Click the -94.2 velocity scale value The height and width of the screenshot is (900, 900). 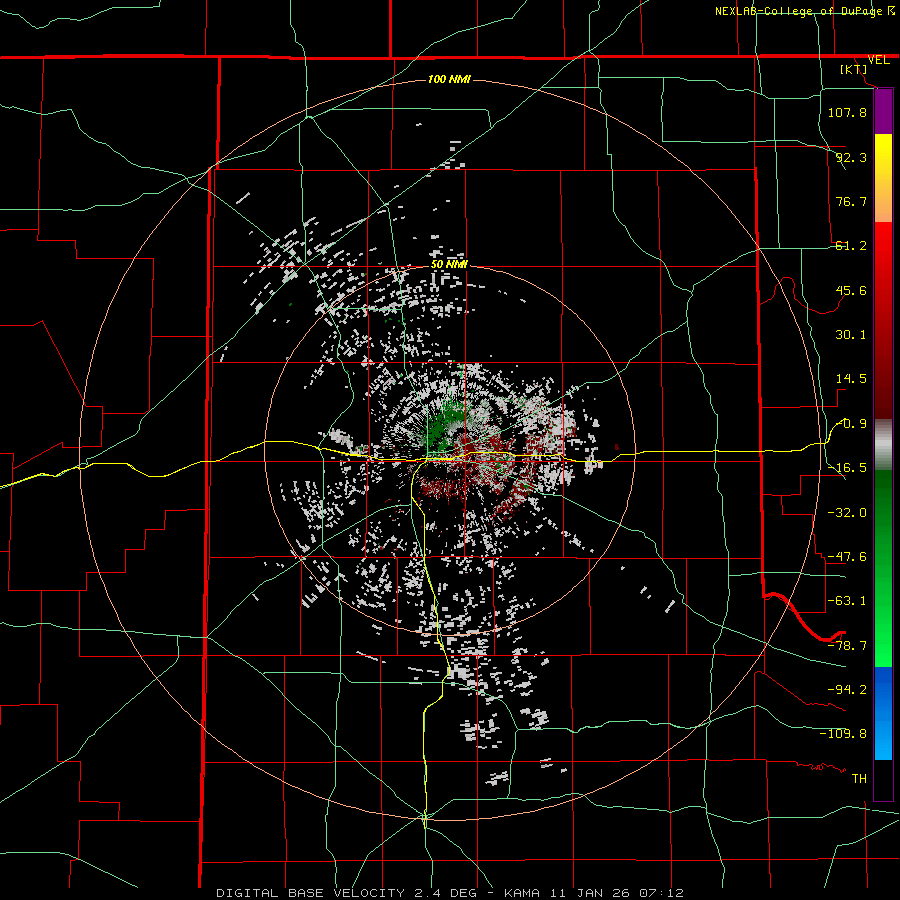(847, 690)
